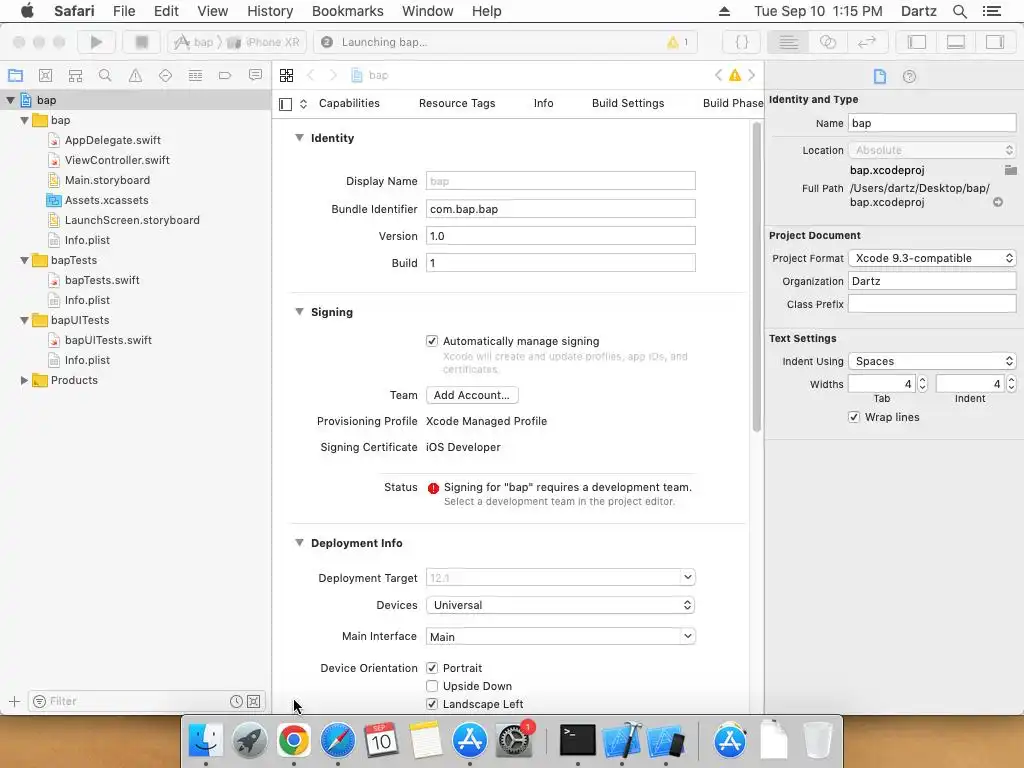1024x768 pixels.
Task: Show the Quick Help inspector
Action: point(909,76)
